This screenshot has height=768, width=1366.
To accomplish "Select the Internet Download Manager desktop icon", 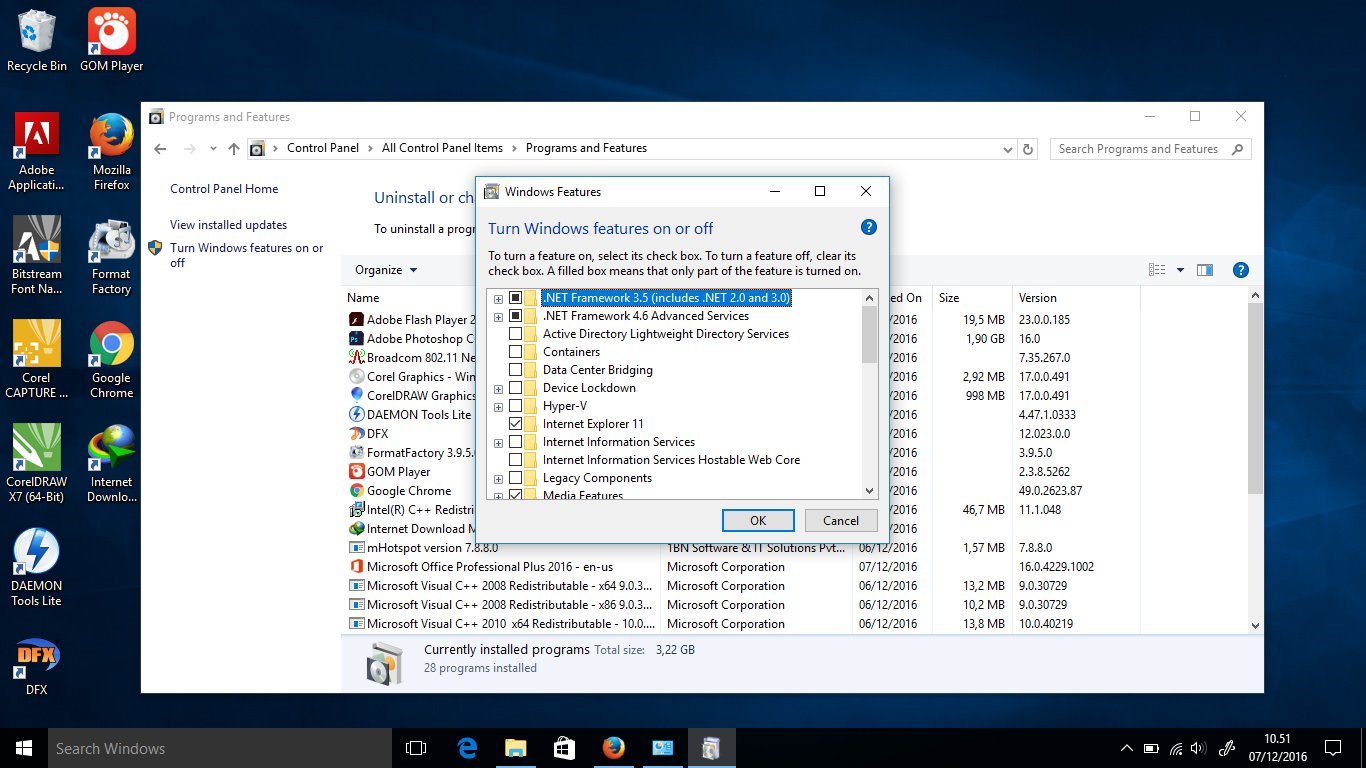I will coord(112,464).
